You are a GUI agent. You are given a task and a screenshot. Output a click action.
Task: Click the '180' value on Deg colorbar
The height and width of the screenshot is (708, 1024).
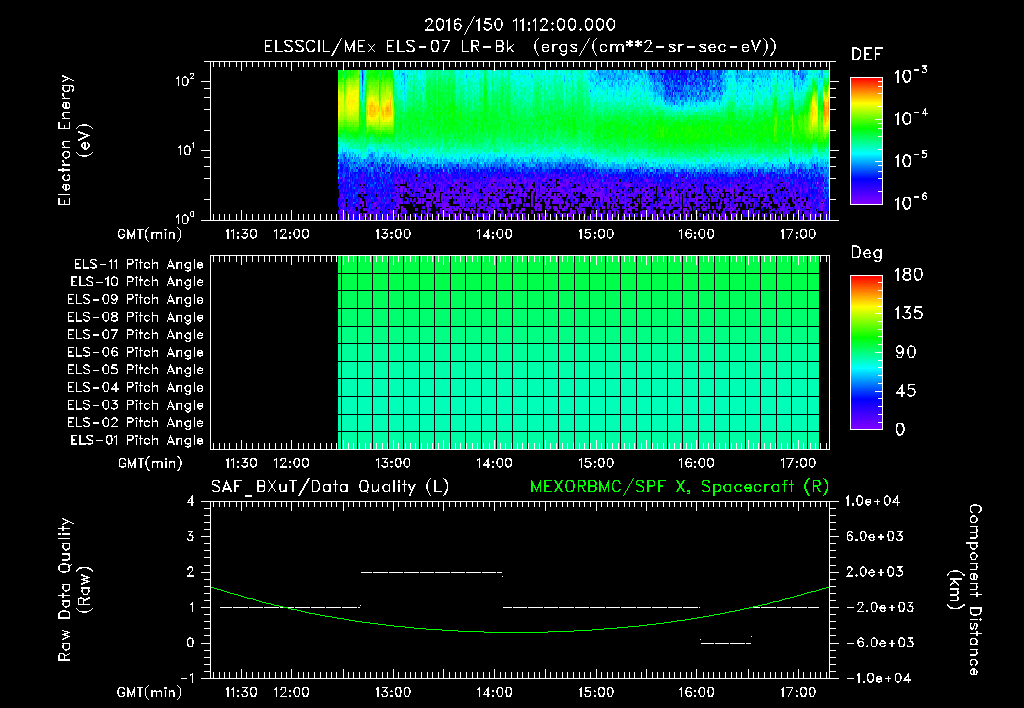908,274
